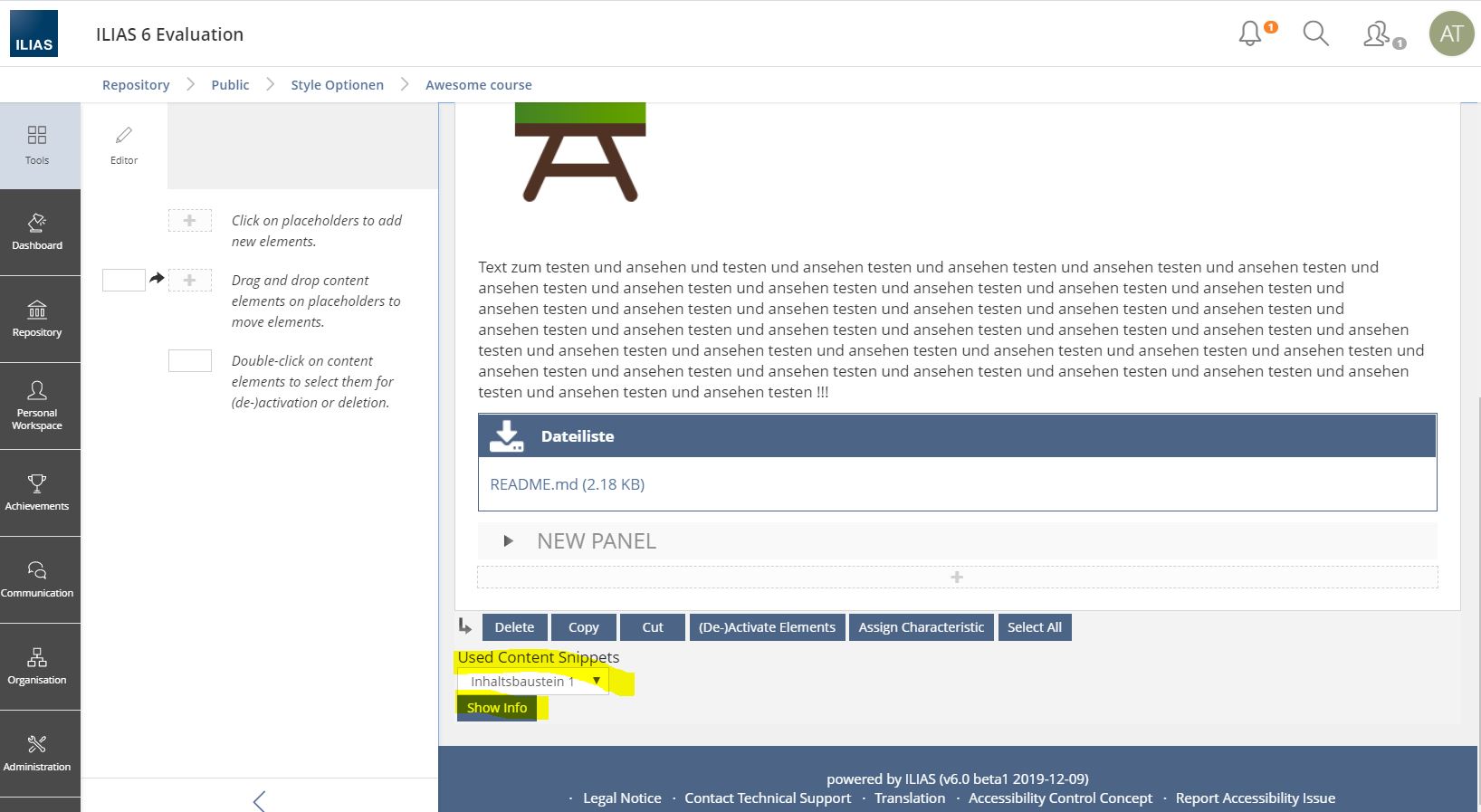
Task: Open Communication in sidebar
Action: click(x=37, y=579)
